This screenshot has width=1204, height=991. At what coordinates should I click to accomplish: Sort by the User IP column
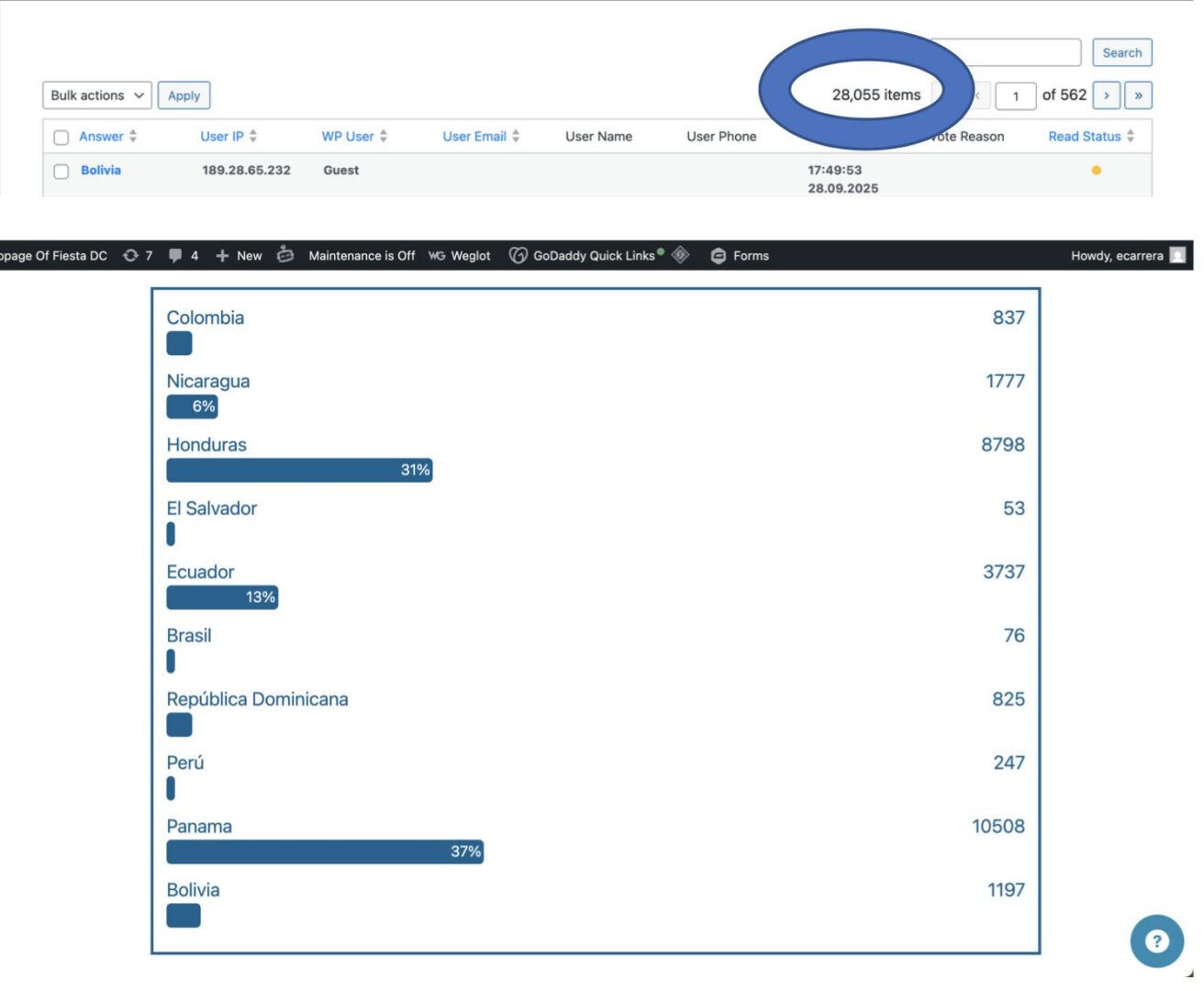pyautogui.click(x=229, y=136)
